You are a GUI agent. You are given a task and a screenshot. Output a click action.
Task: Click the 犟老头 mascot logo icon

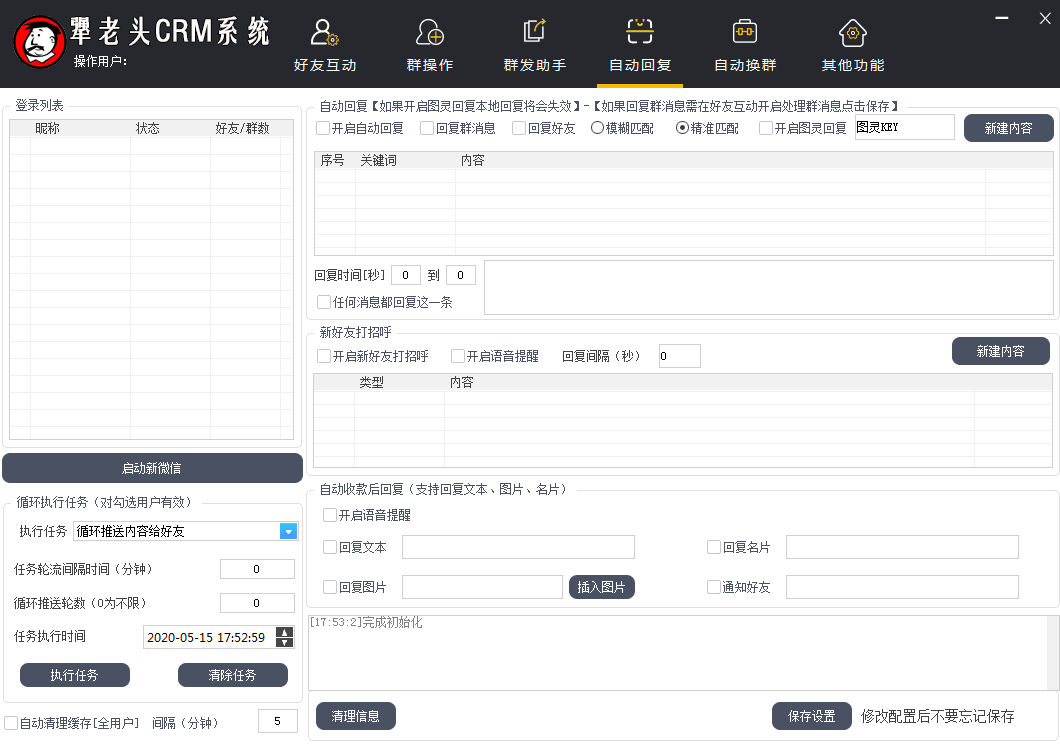pos(39,42)
